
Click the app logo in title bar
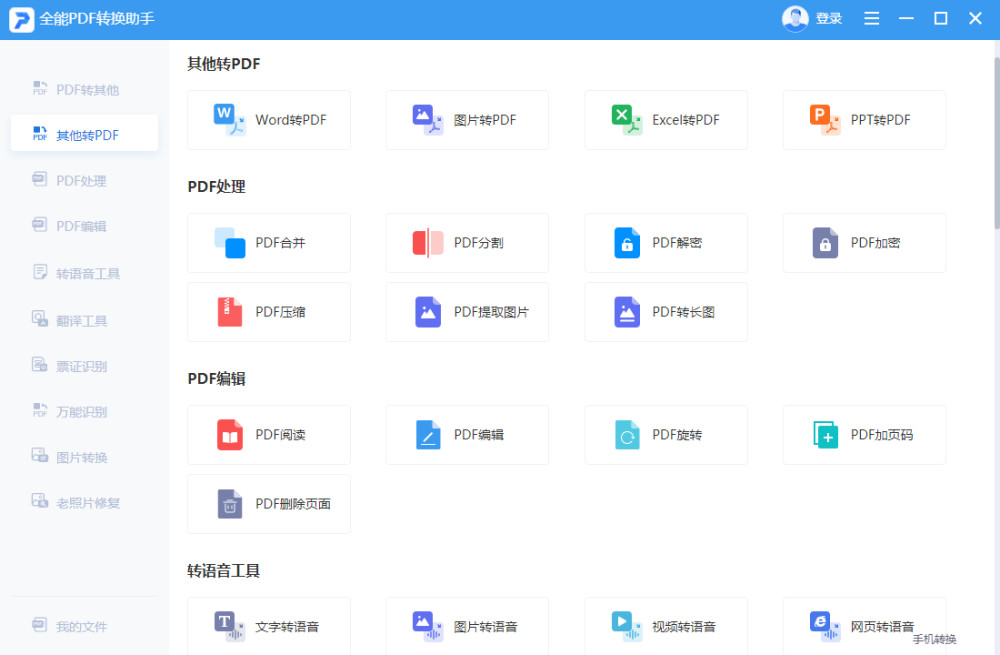point(21,19)
